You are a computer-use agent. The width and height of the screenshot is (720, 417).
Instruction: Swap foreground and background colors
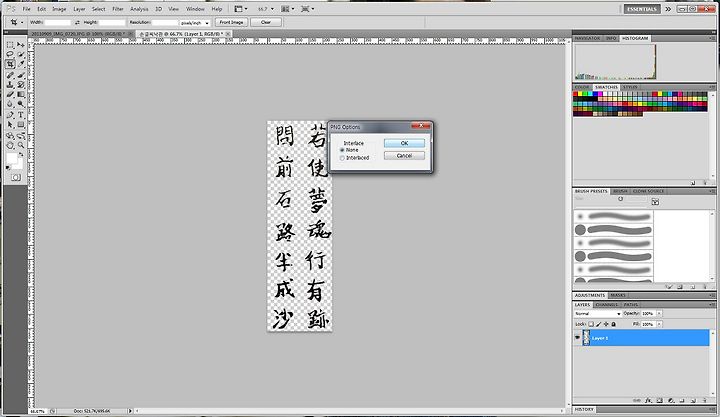(21, 155)
